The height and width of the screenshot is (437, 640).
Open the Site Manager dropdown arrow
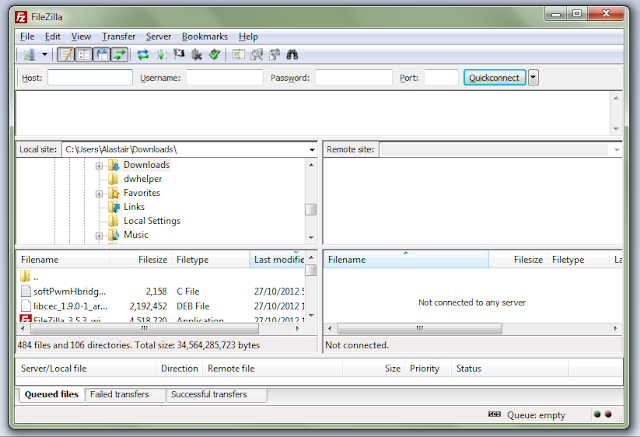click(44, 54)
